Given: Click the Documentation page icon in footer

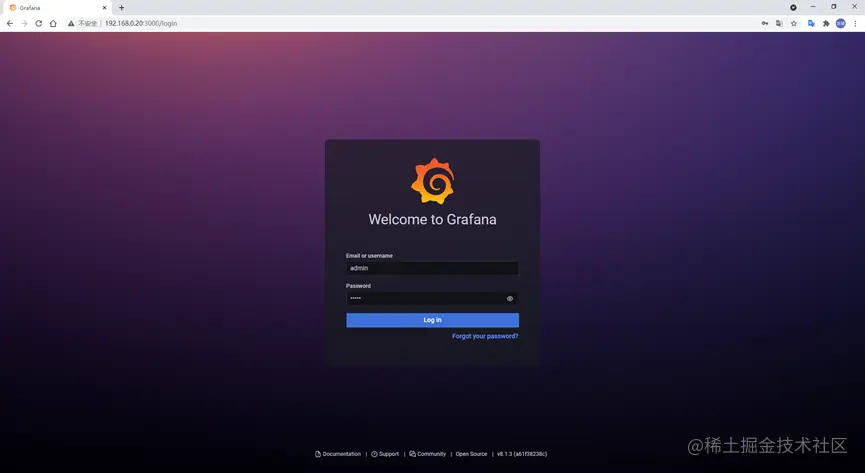Looking at the screenshot, I should click(x=318, y=454).
